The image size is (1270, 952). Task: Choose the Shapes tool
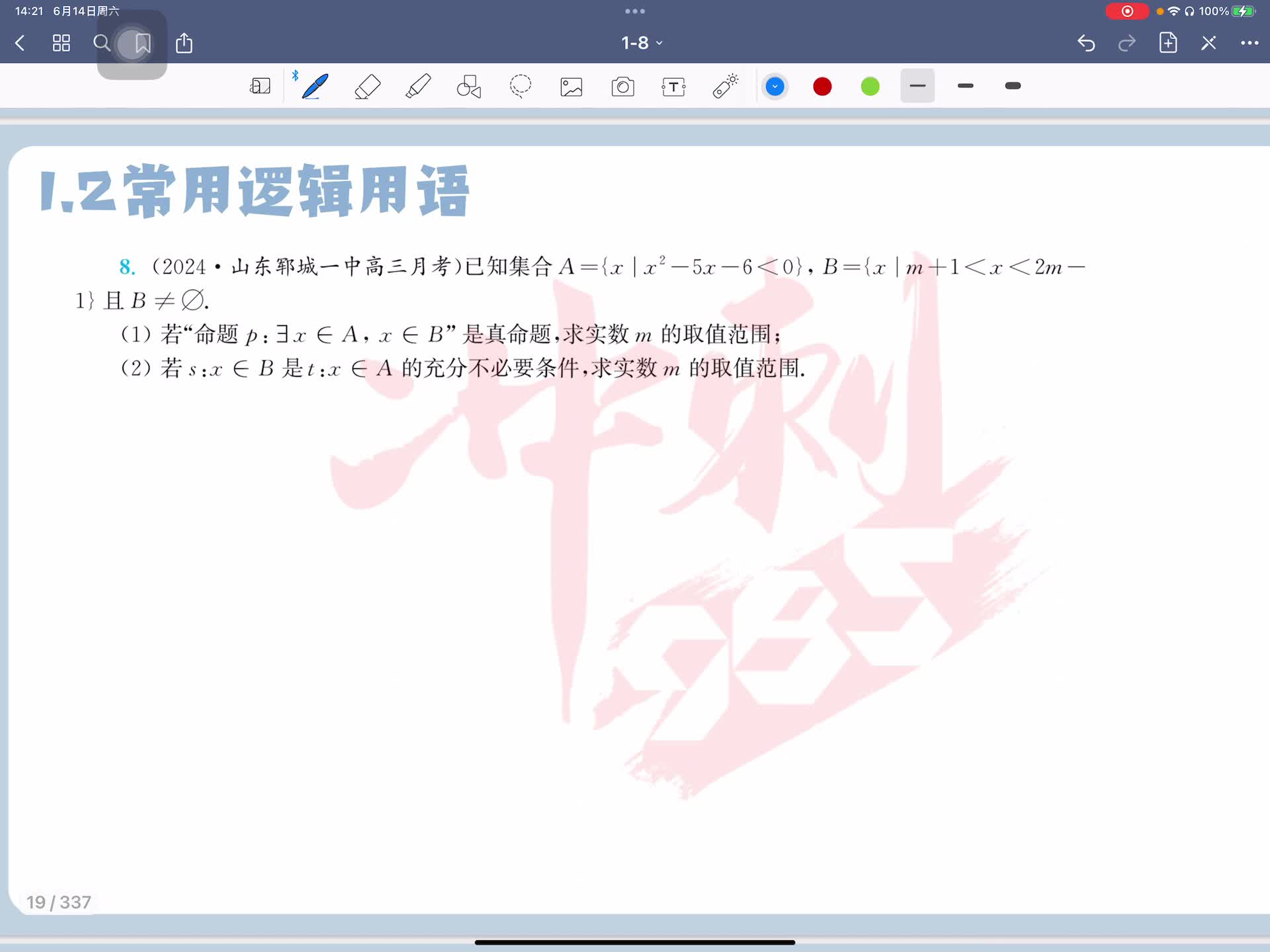469,86
